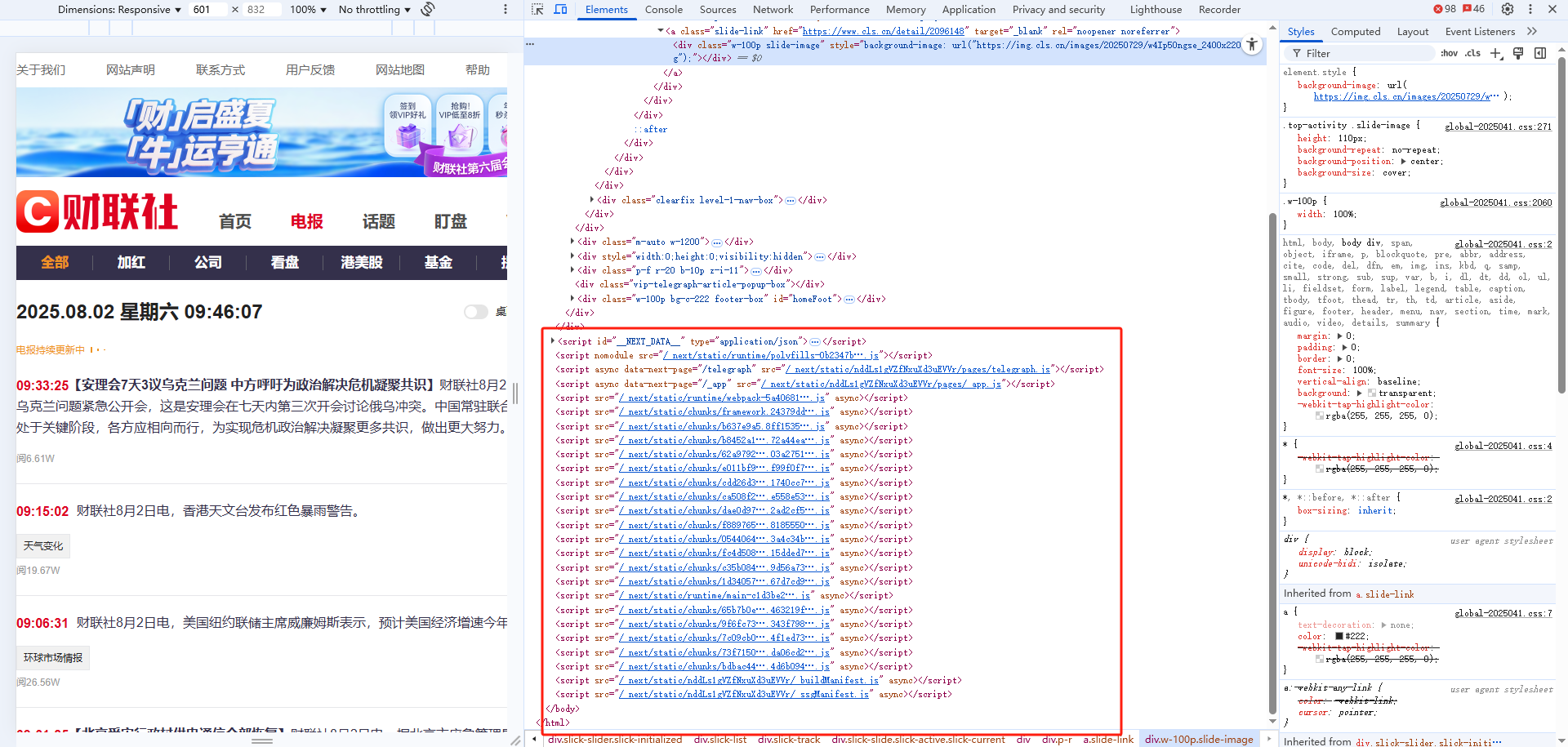Click the 天气变化 tag
This screenshot has height=747, width=1568.
pos(43,545)
